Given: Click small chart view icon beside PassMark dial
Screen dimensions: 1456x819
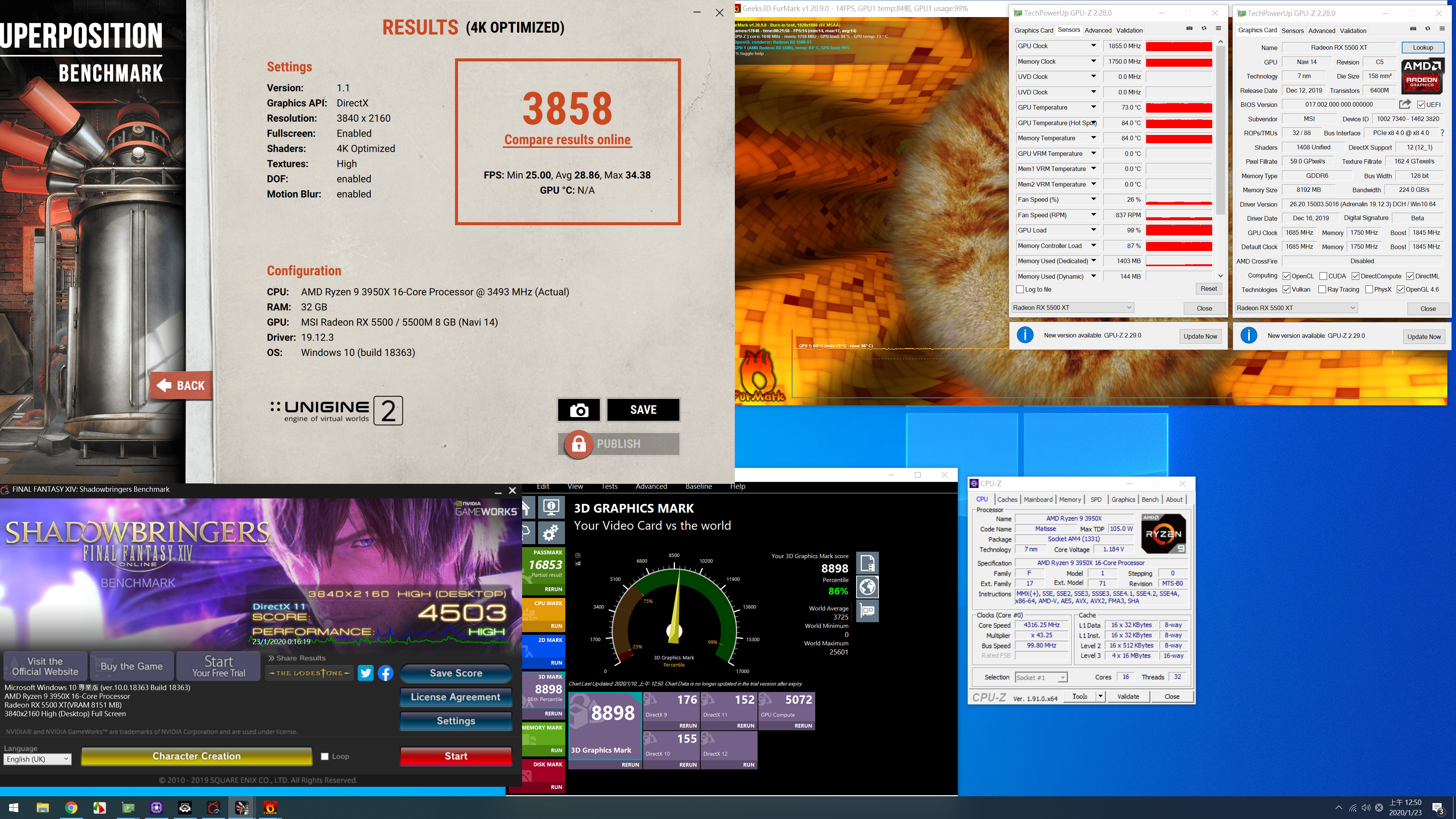Looking at the screenshot, I should (x=577, y=563).
